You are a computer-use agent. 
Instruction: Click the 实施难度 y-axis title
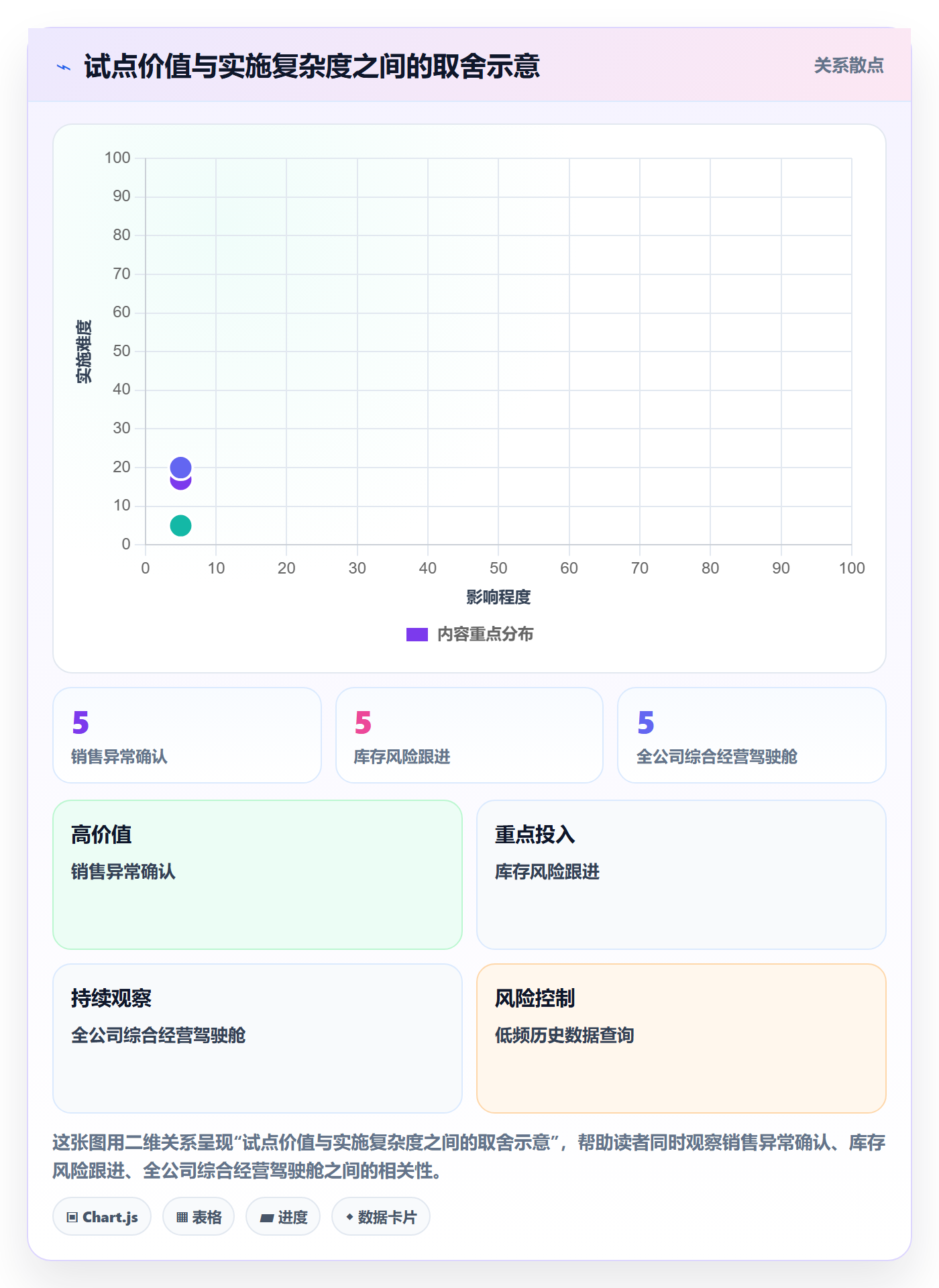click(x=84, y=352)
